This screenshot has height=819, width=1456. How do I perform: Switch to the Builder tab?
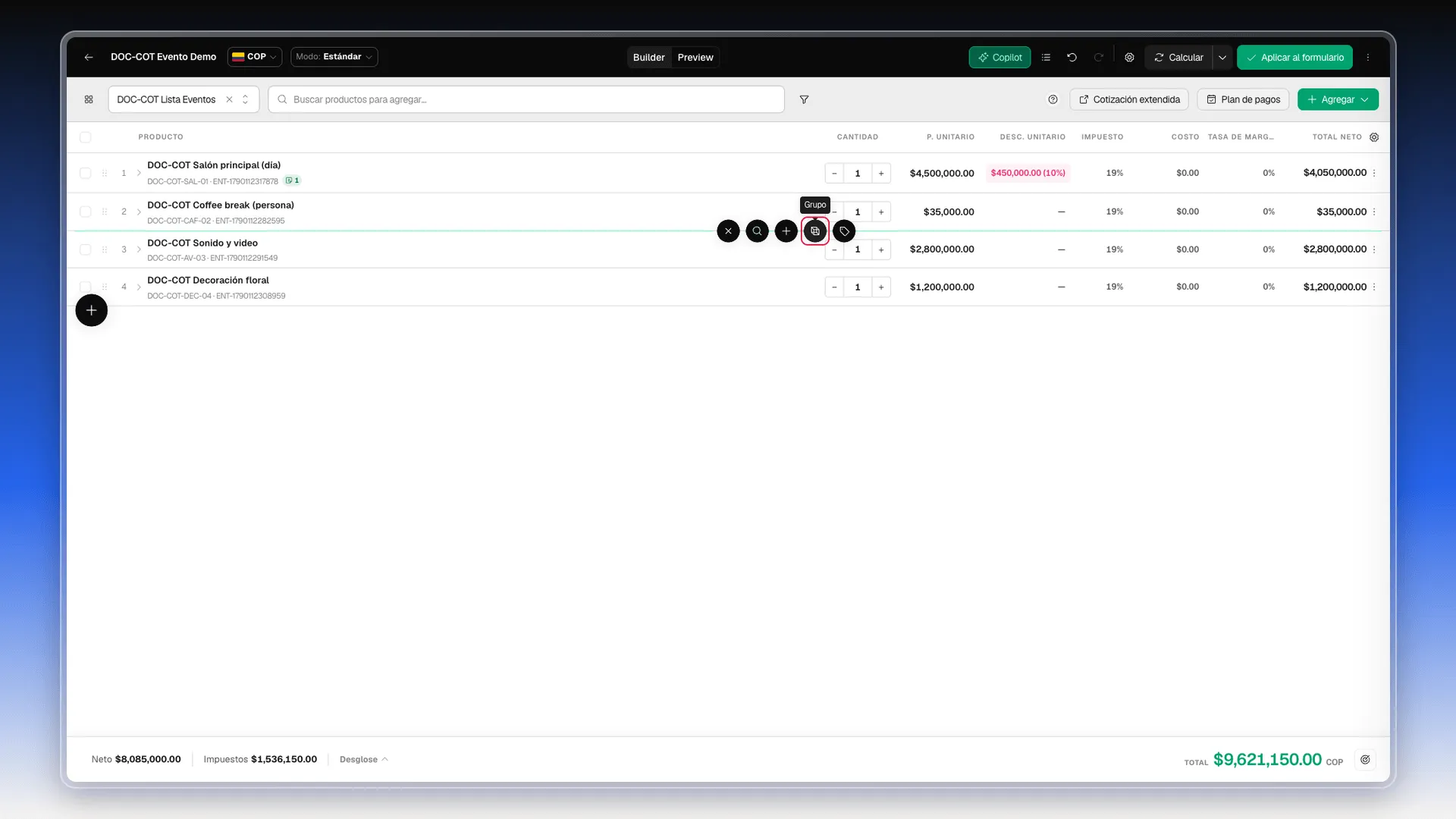(x=648, y=57)
